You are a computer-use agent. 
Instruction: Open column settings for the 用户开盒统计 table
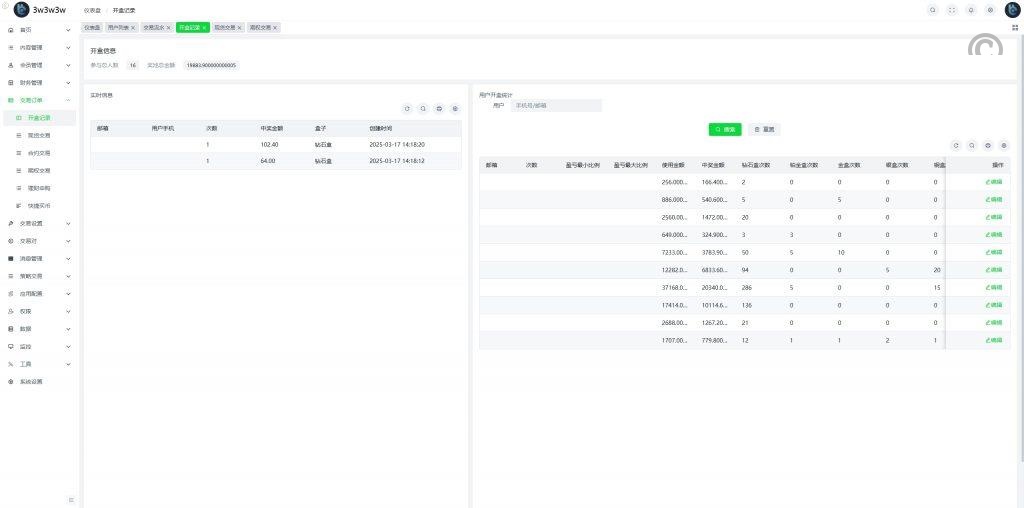click(x=1003, y=145)
